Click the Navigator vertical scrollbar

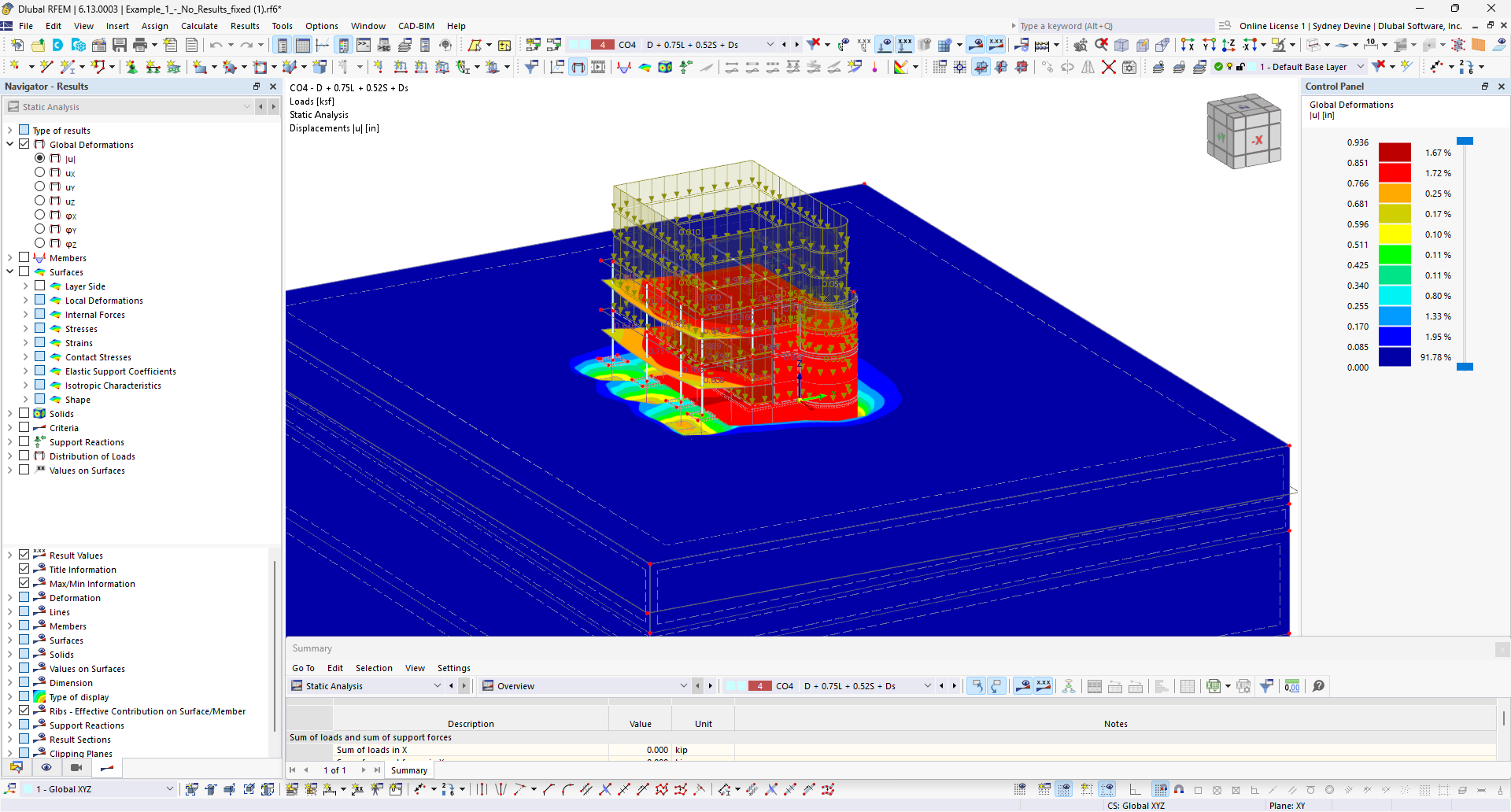point(275,645)
